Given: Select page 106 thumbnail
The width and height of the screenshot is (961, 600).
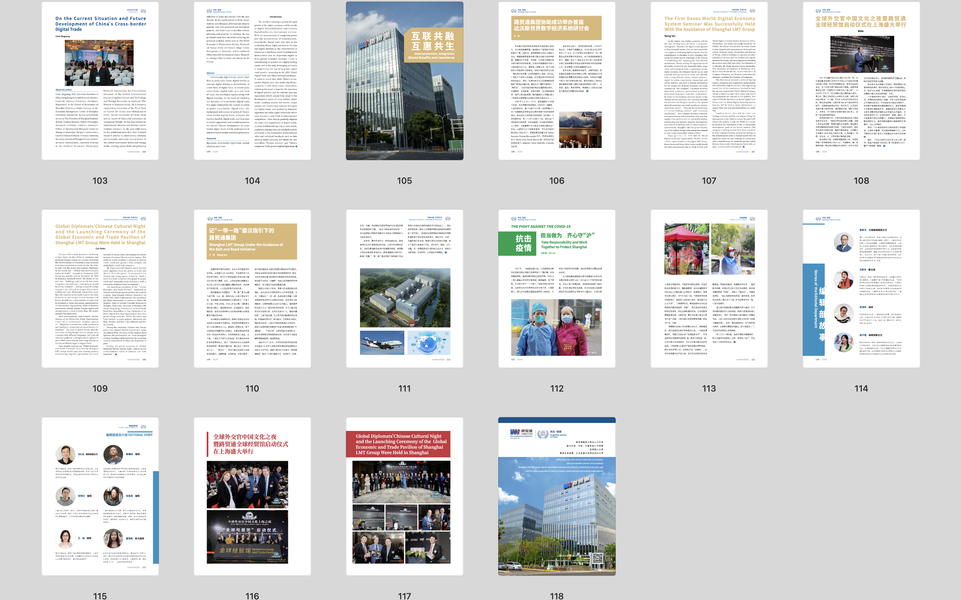Looking at the screenshot, I should [556, 81].
